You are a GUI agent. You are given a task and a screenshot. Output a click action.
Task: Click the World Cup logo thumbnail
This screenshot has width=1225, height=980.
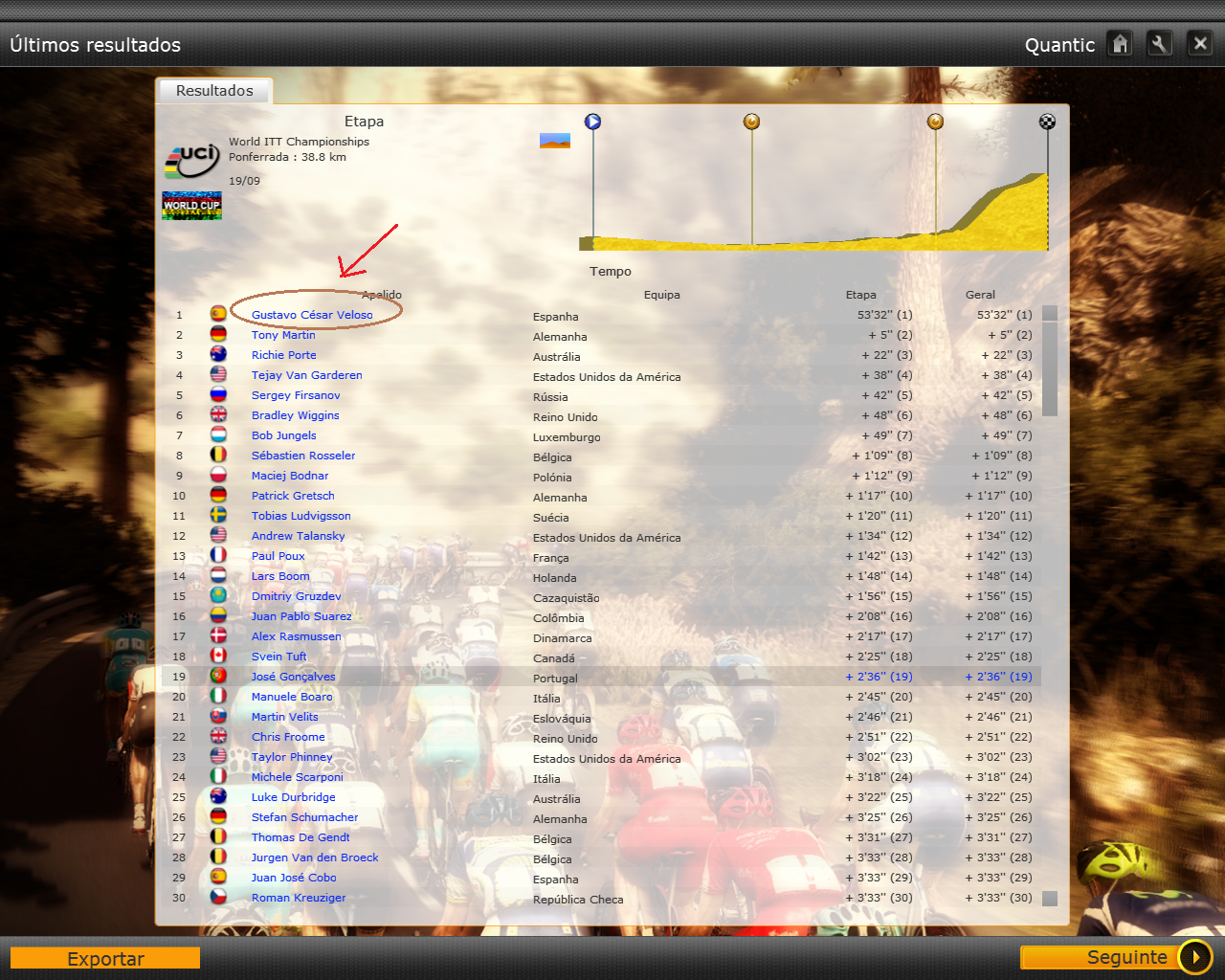(192, 205)
